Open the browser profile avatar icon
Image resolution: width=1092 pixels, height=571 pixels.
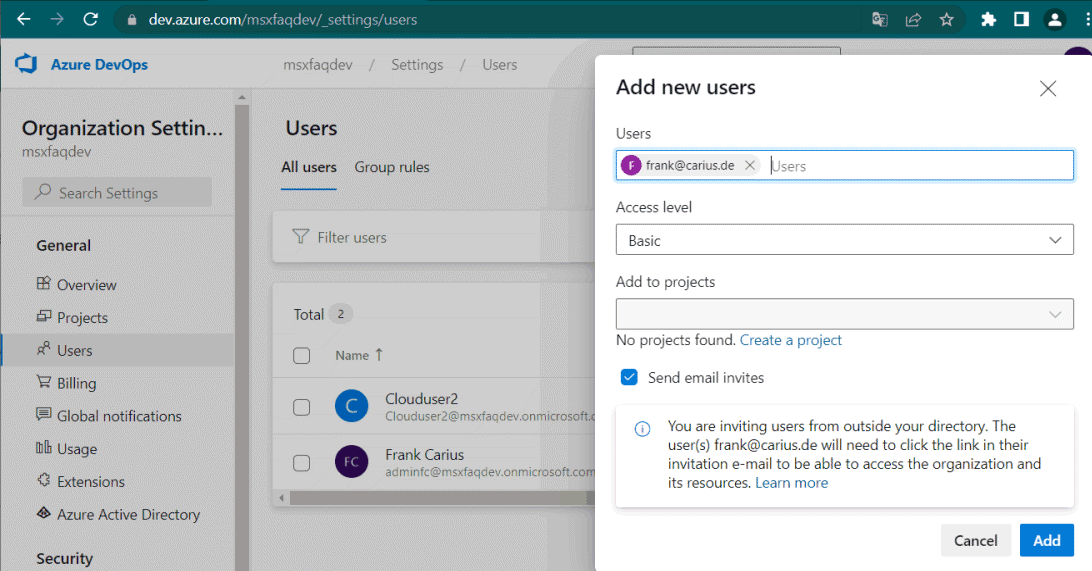pyautogui.click(x=1055, y=19)
